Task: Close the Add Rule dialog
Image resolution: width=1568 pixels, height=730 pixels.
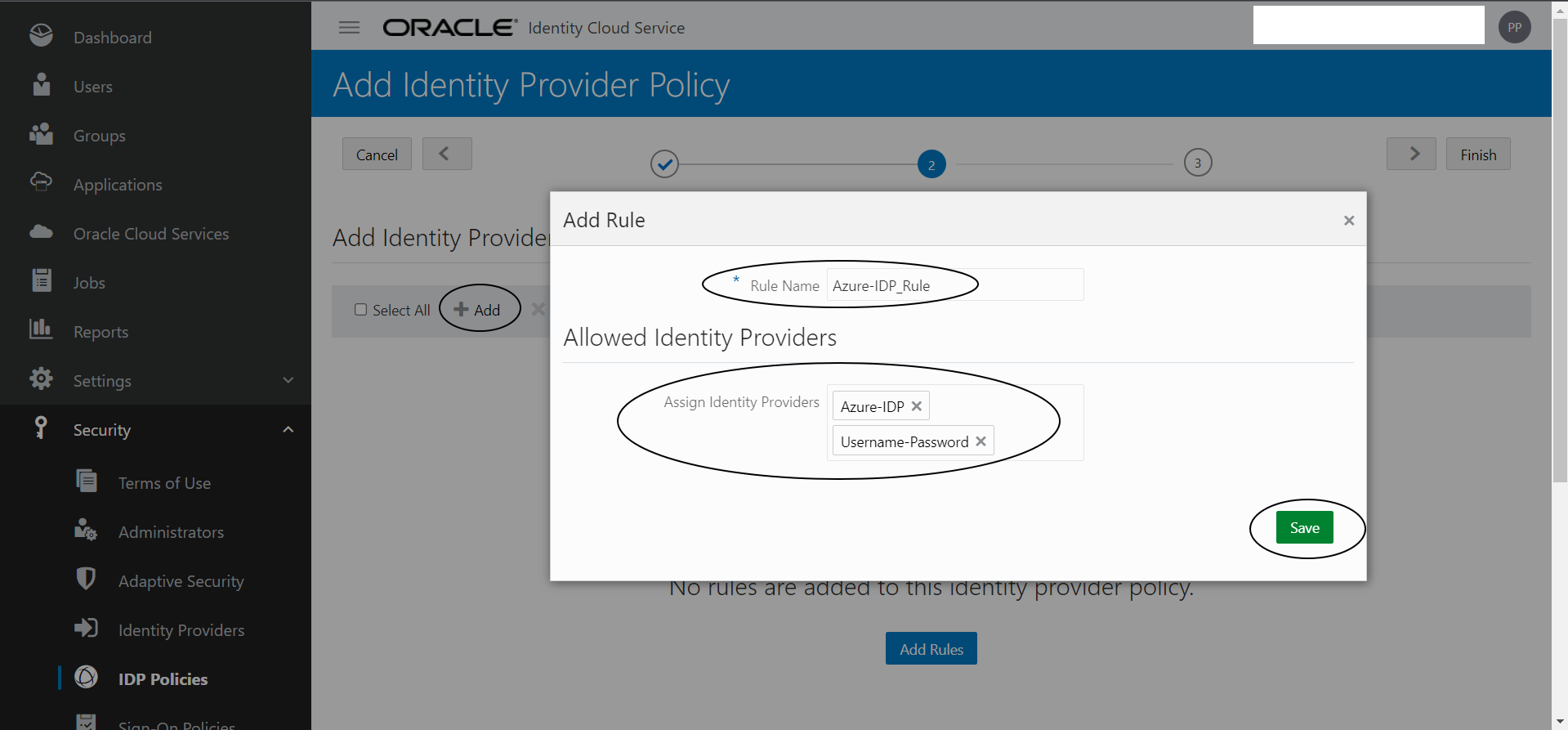Action: click(x=1349, y=221)
